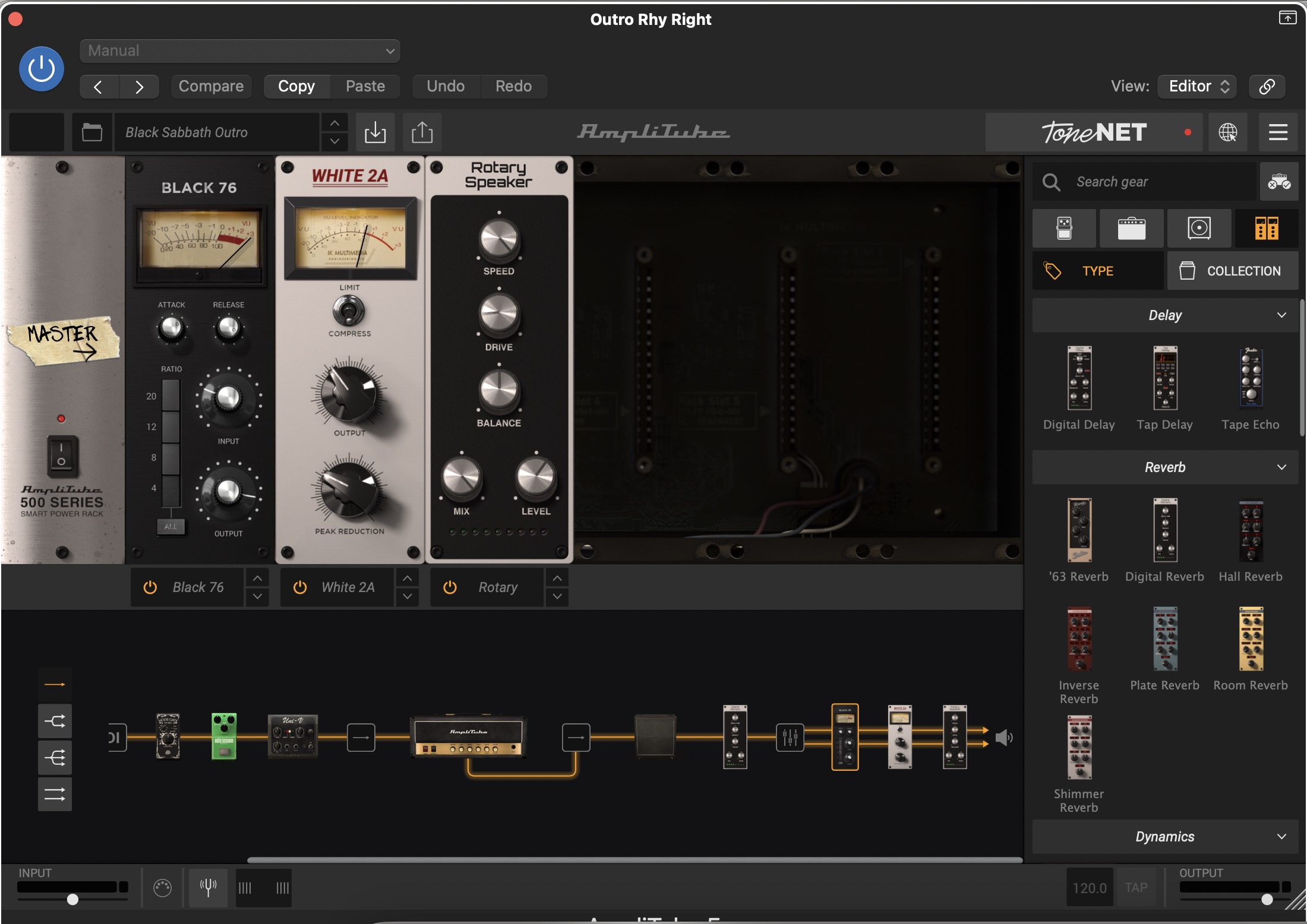Click the Undo button
This screenshot has width=1307, height=924.
[x=446, y=87]
